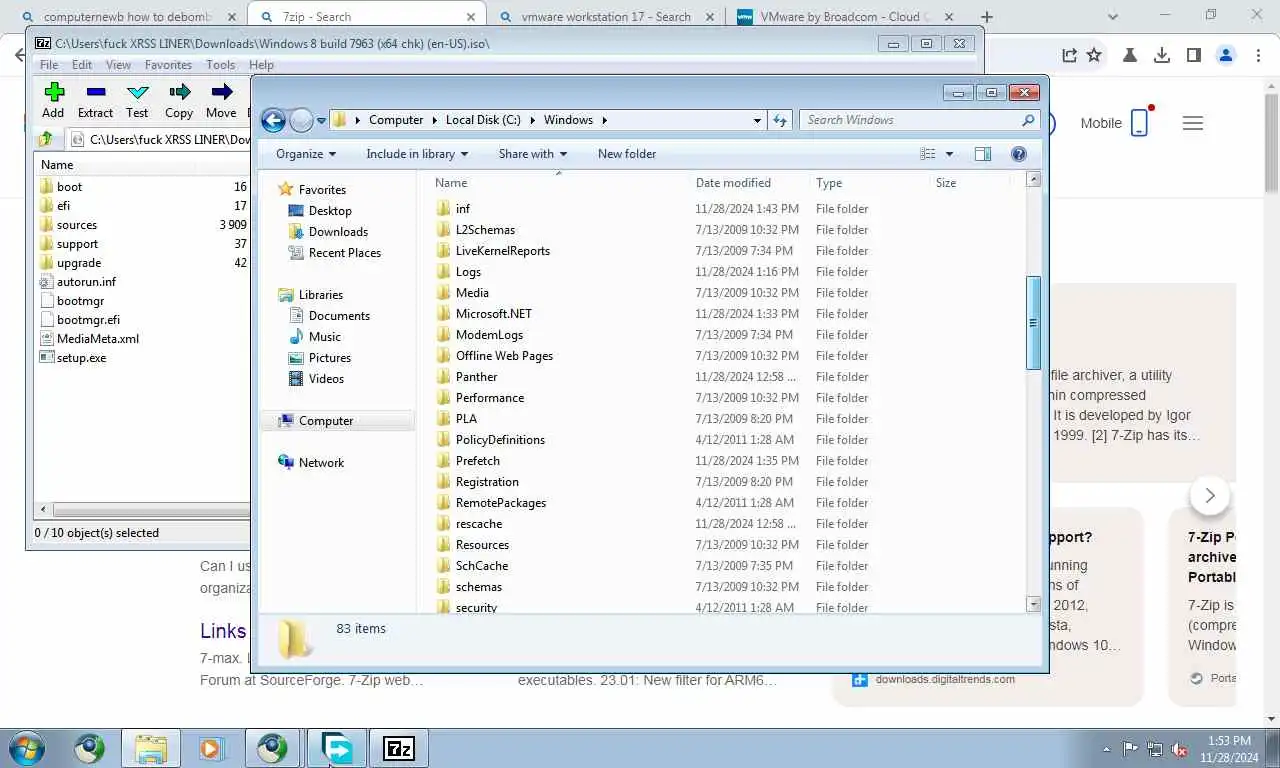The height and width of the screenshot is (768, 1280).
Task: Select setup.exe in 7-Zip
Action: coord(81,358)
